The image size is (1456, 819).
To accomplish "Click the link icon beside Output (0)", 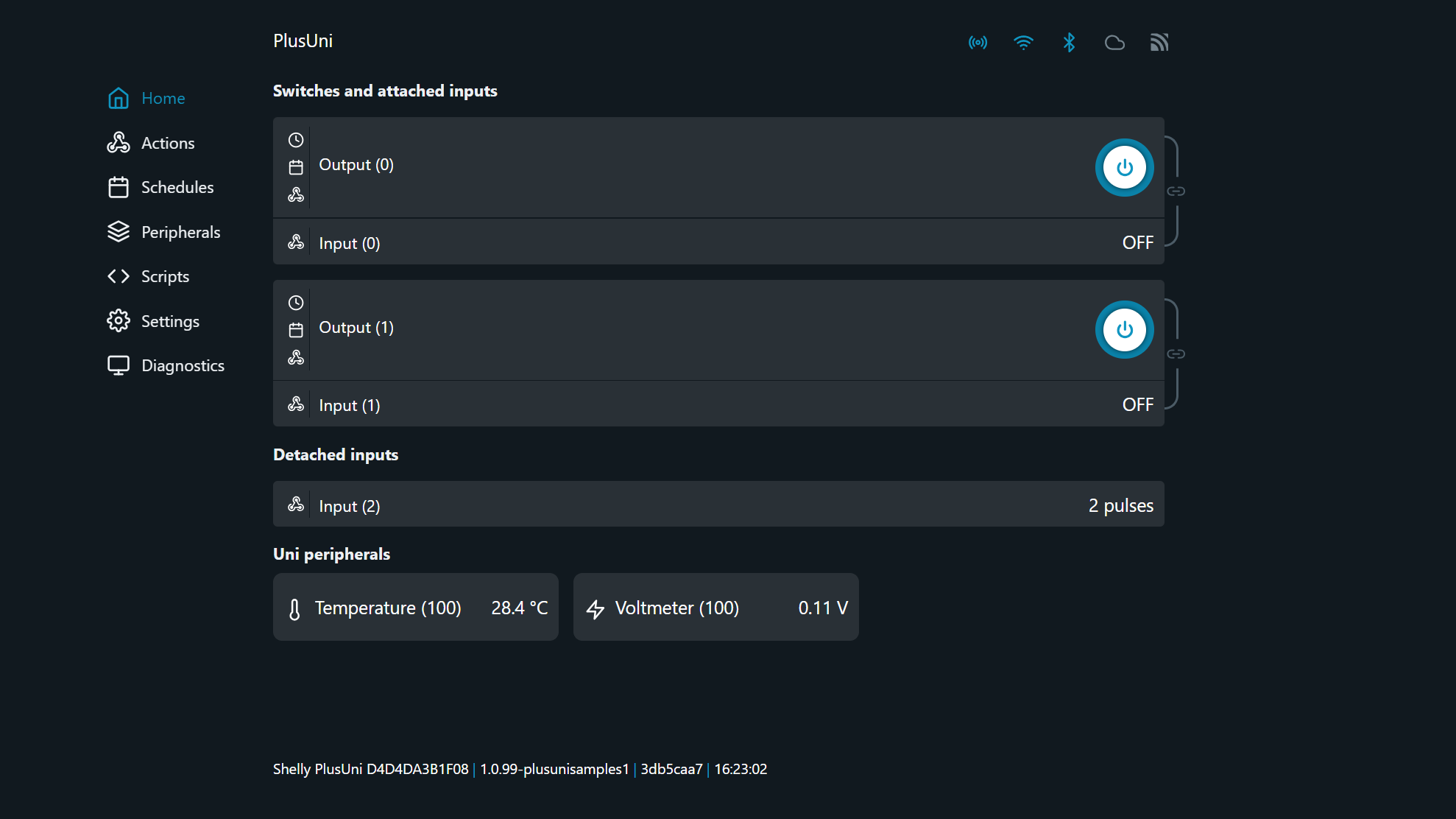I will click(x=1176, y=191).
